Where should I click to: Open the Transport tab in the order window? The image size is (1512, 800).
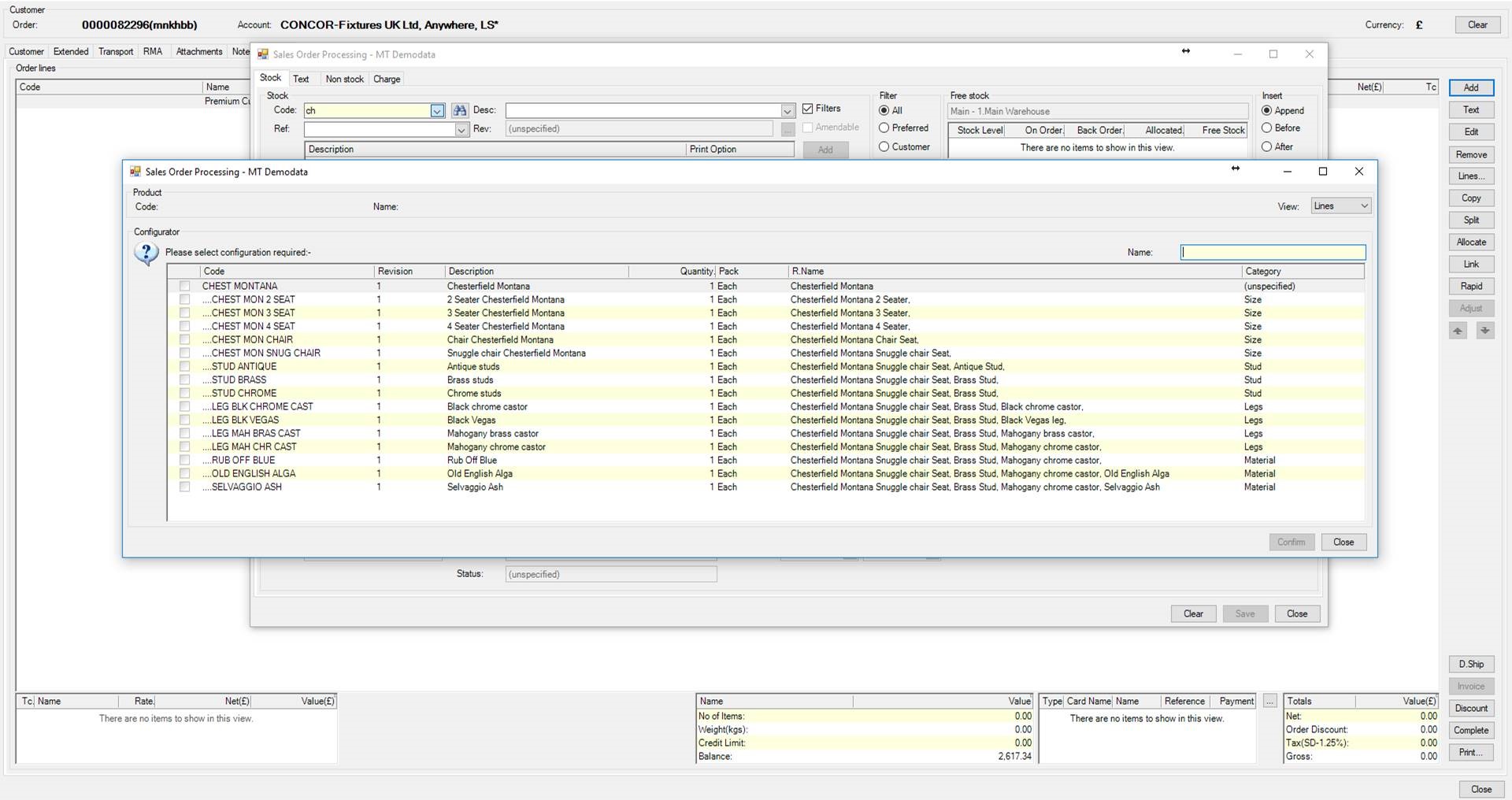click(x=116, y=51)
